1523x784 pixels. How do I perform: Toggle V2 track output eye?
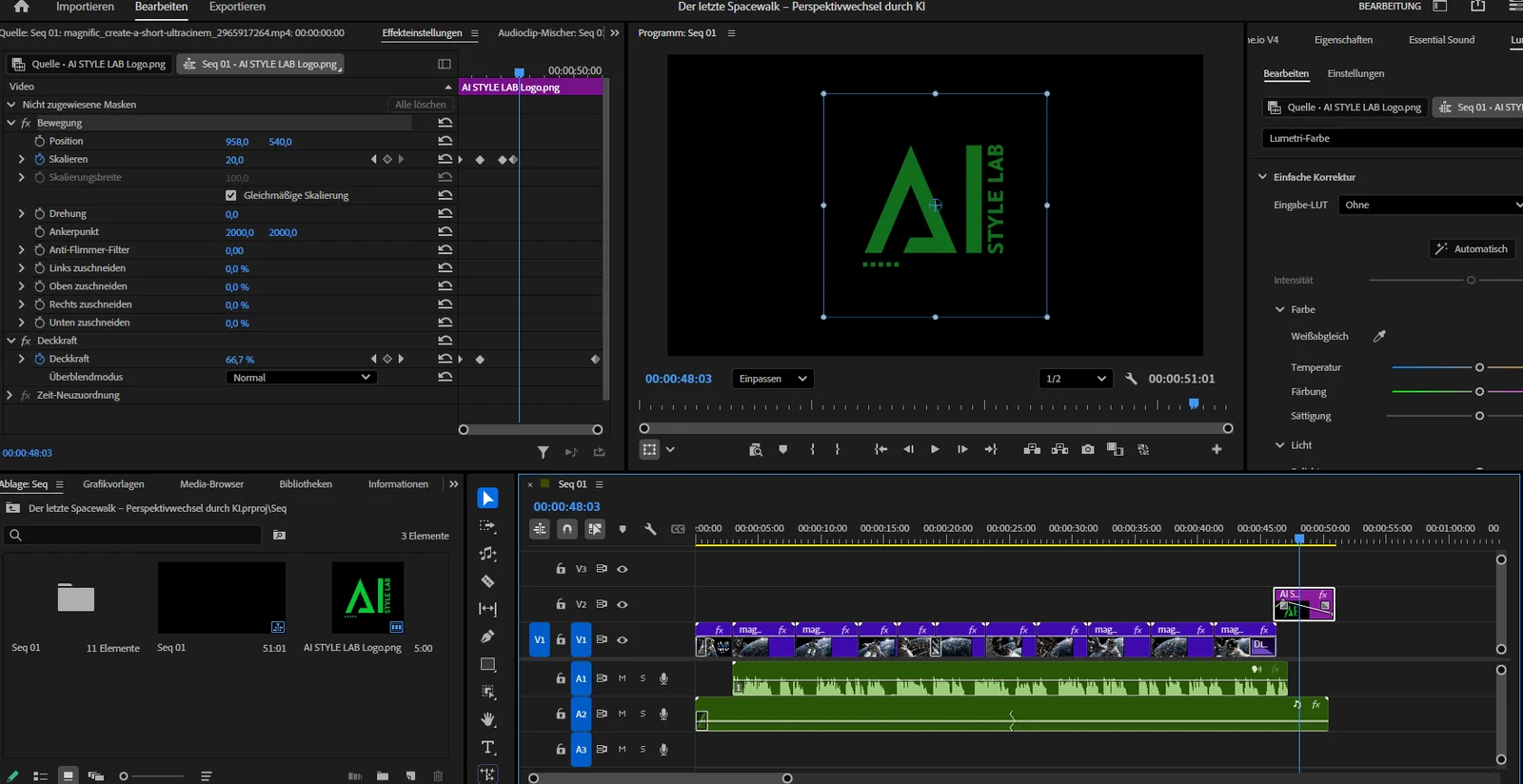coord(623,604)
